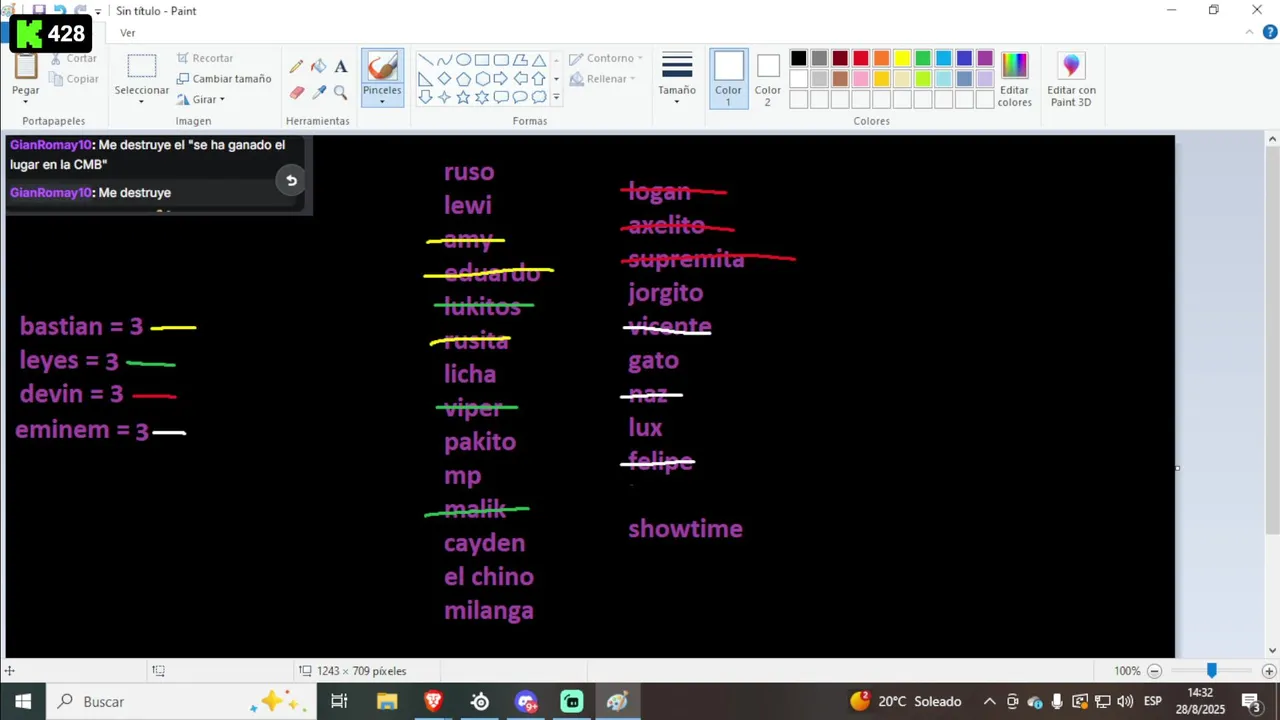Select the Text tool

point(340,67)
